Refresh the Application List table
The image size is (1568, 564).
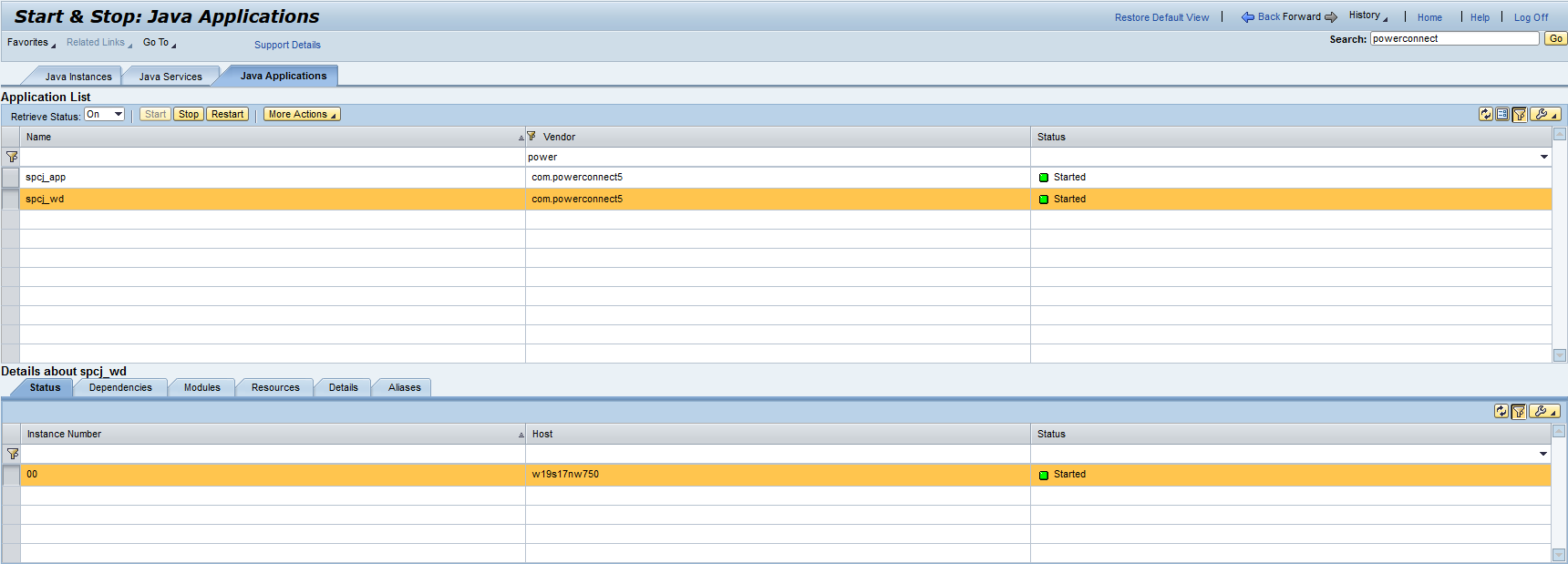click(1486, 114)
